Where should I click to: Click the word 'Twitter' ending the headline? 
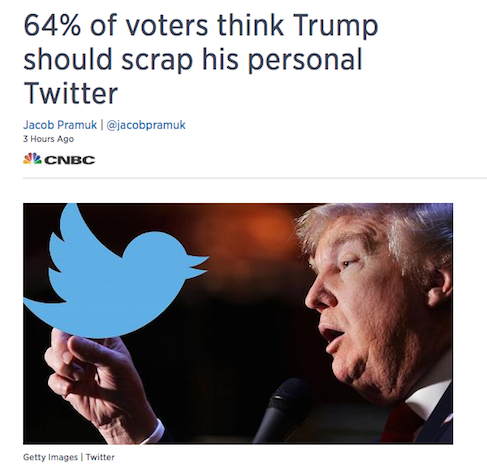pyautogui.click(x=71, y=93)
